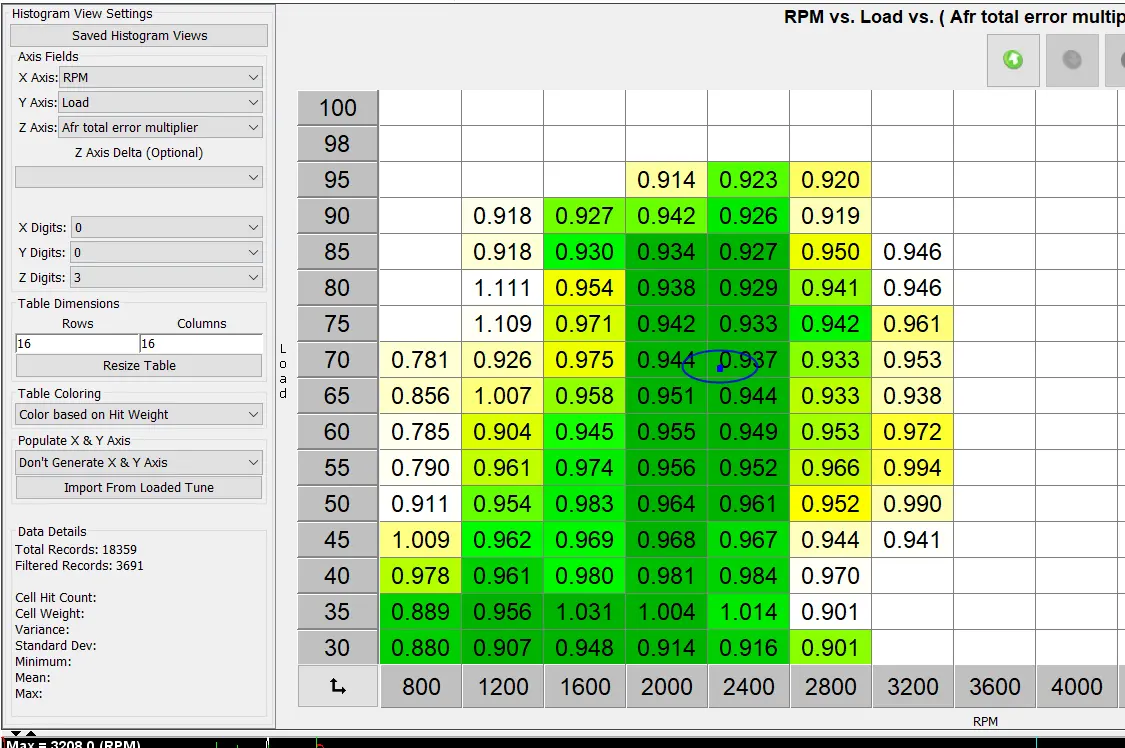Screen dimensions: 1125x748
Task: Select cell with value 0.983
Action: pyautogui.click(x=584, y=503)
